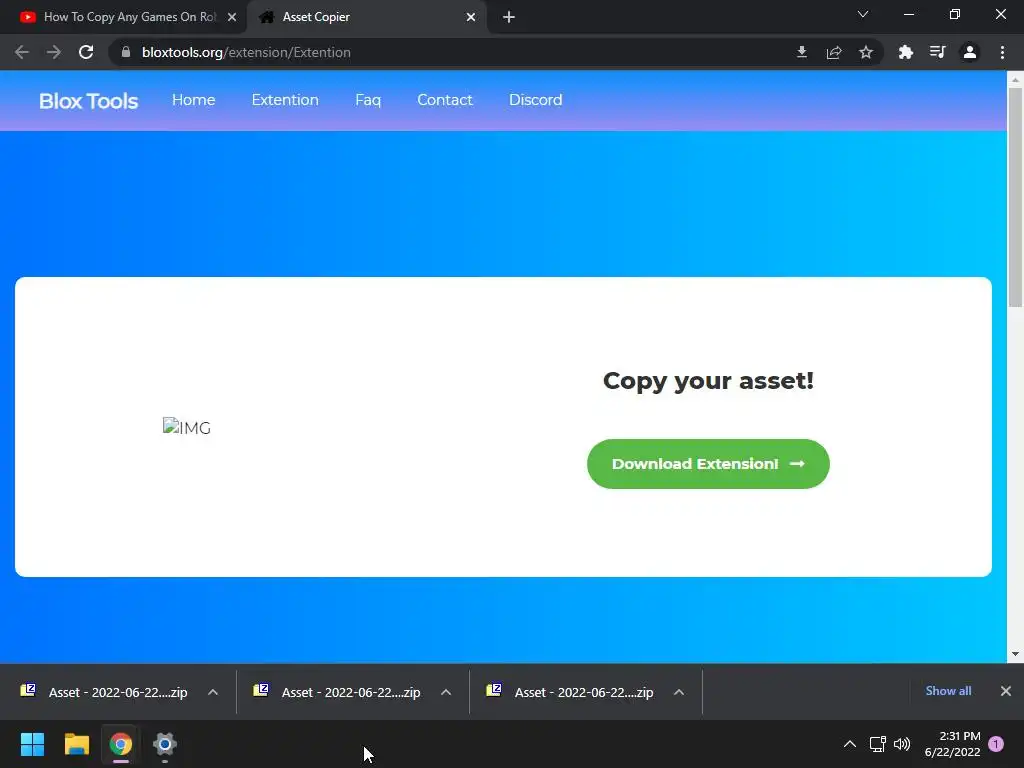Click Show all downloads
The width and height of the screenshot is (1024, 768).
[x=948, y=691]
